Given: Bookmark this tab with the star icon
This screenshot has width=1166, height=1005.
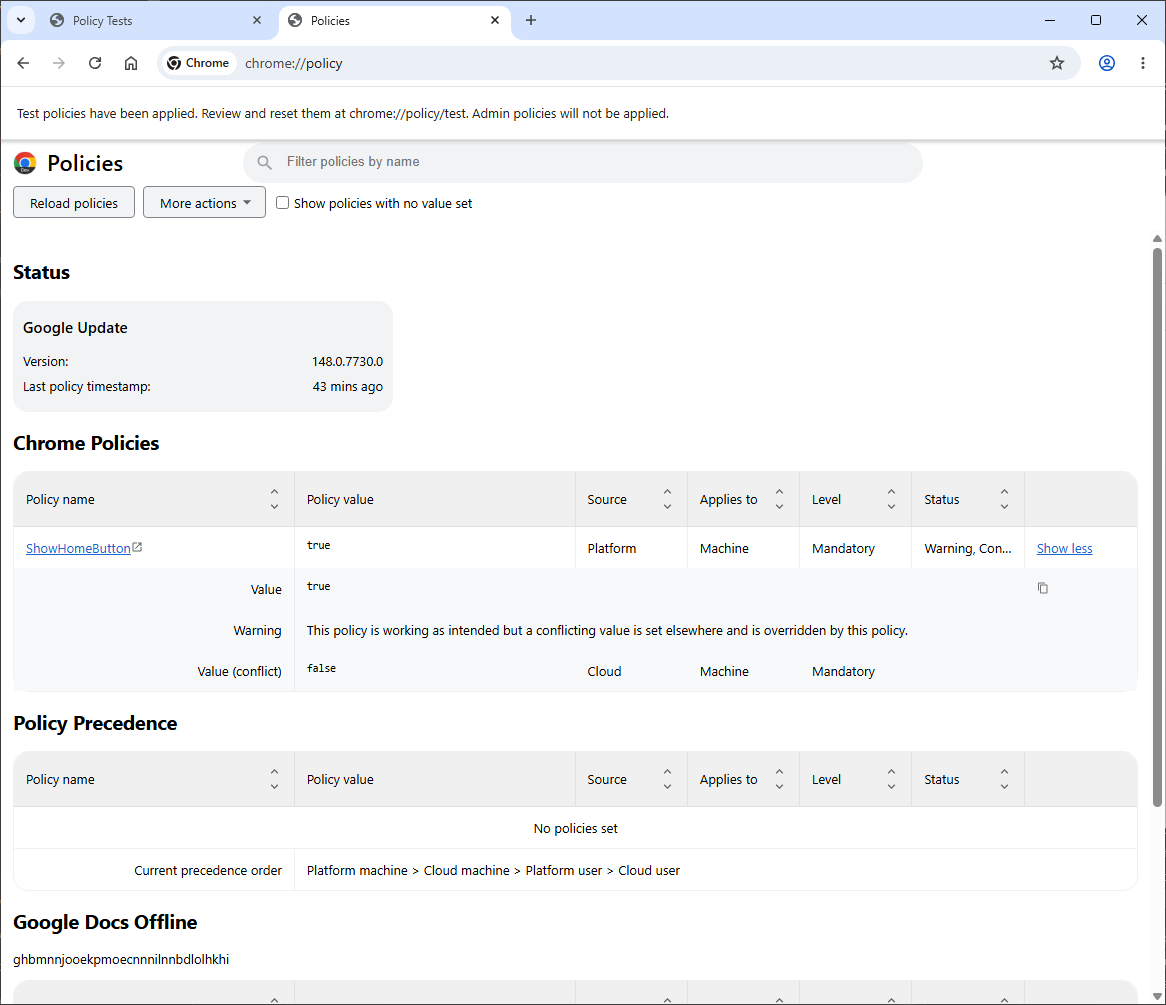Looking at the screenshot, I should click(1057, 63).
